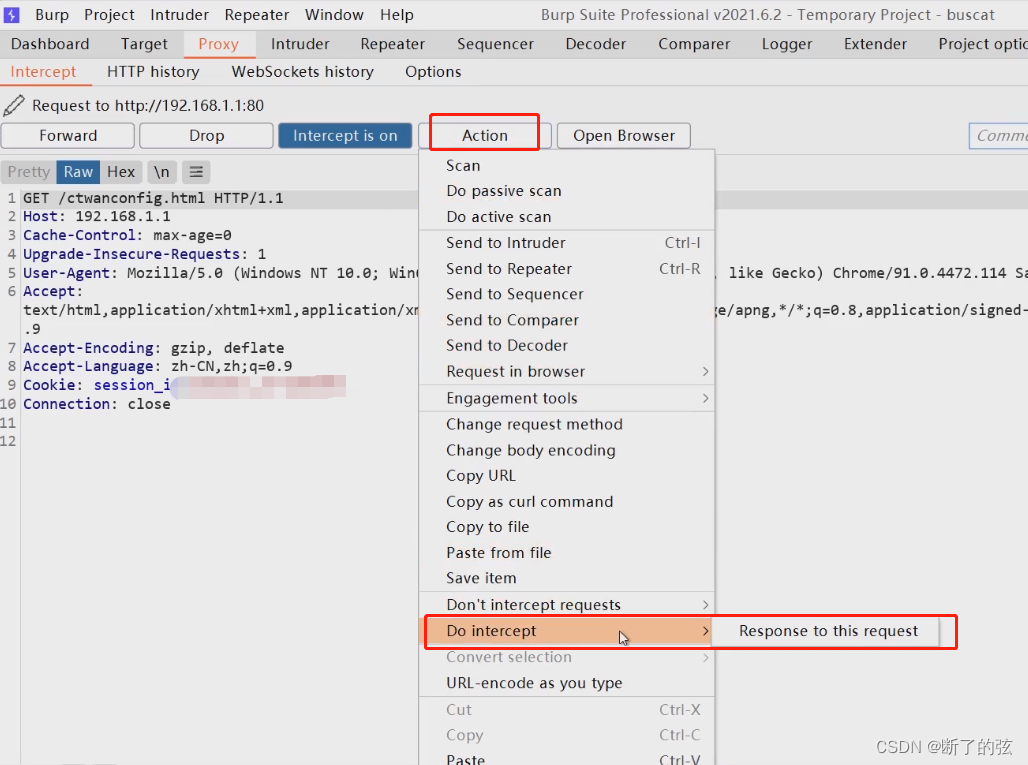
Task: Expand the Do intercept submenu
Action: pyautogui.click(x=566, y=631)
